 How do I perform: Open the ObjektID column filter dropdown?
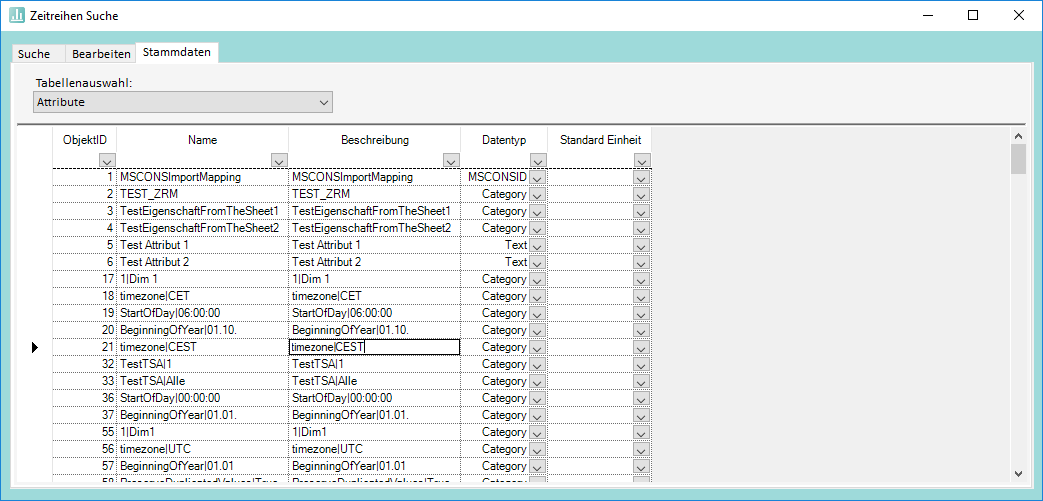[x=107, y=160]
